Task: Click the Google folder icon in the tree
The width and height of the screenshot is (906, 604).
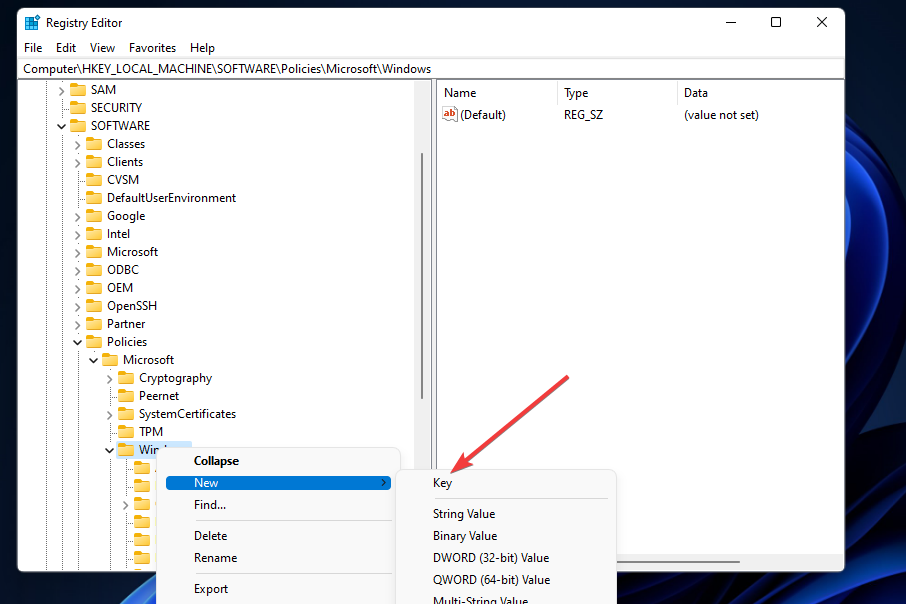Action: click(93, 215)
